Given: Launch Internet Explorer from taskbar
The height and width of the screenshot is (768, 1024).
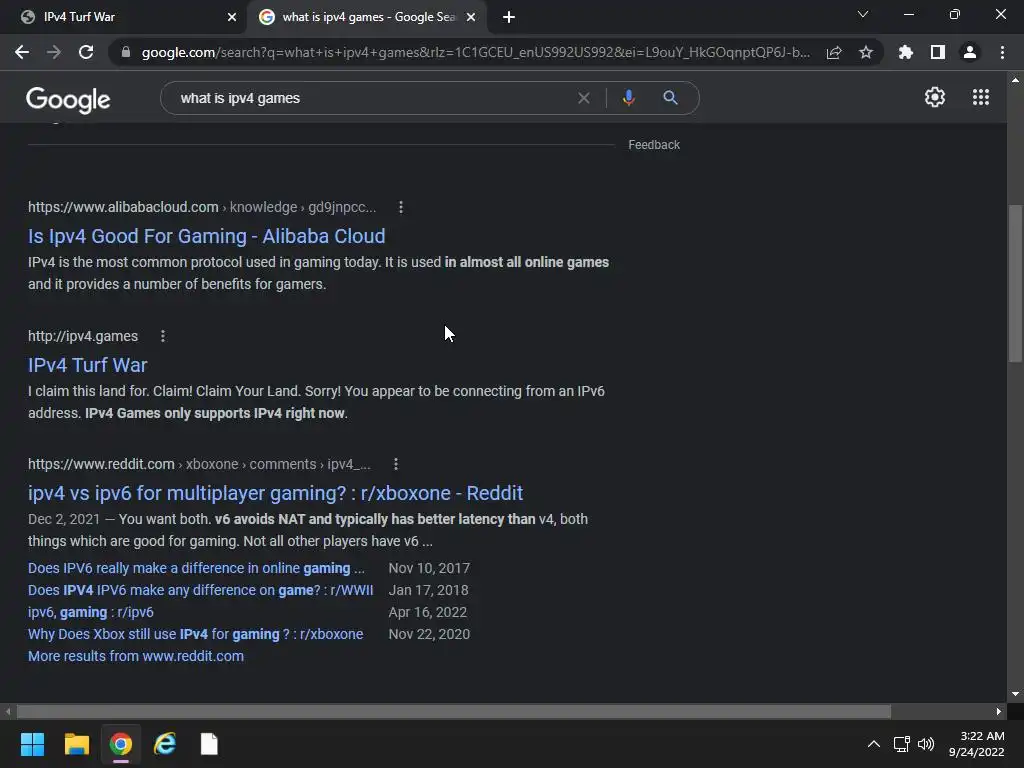Looking at the screenshot, I should click(165, 744).
